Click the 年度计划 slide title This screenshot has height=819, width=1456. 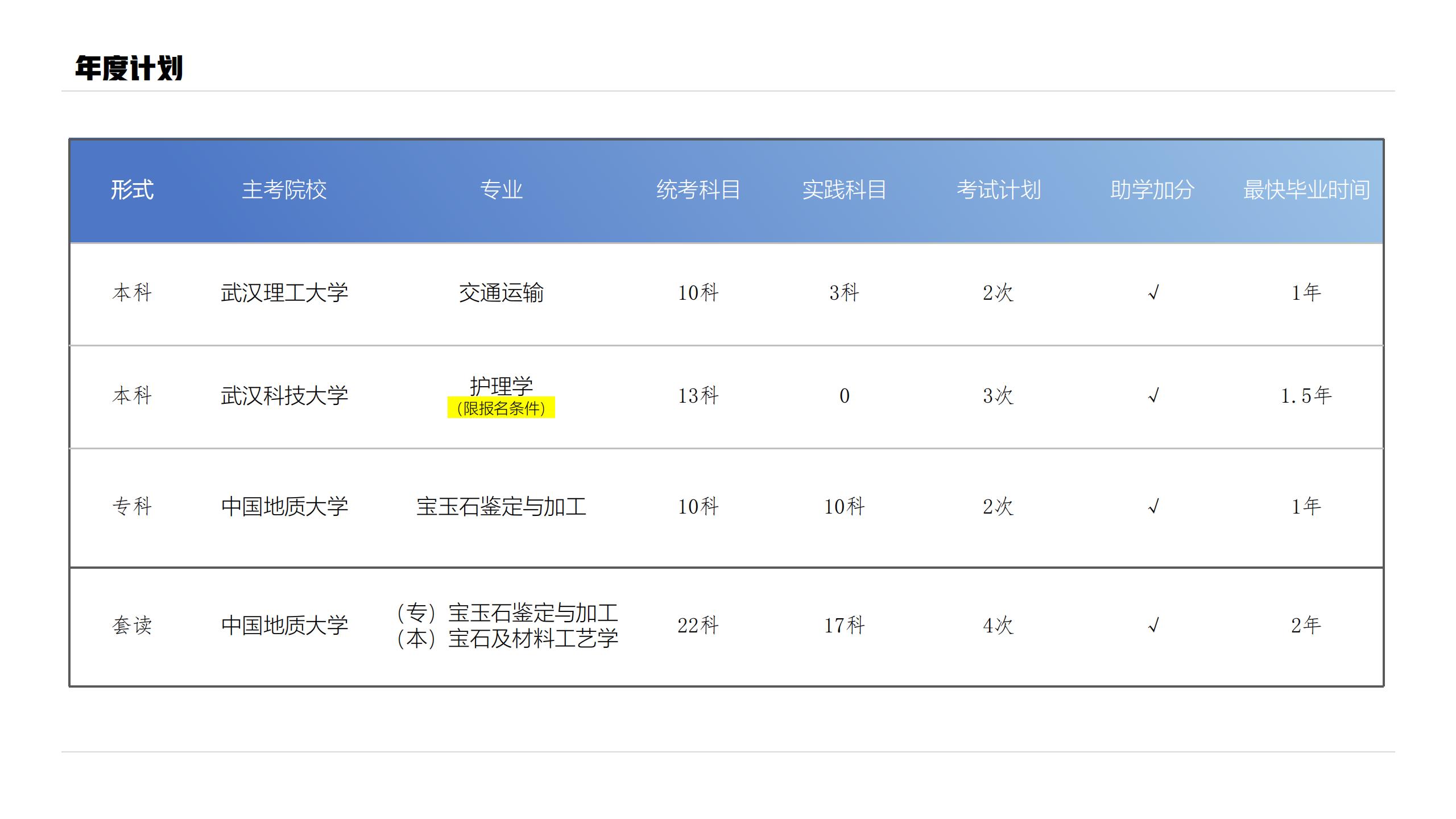[x=129, y=68]
